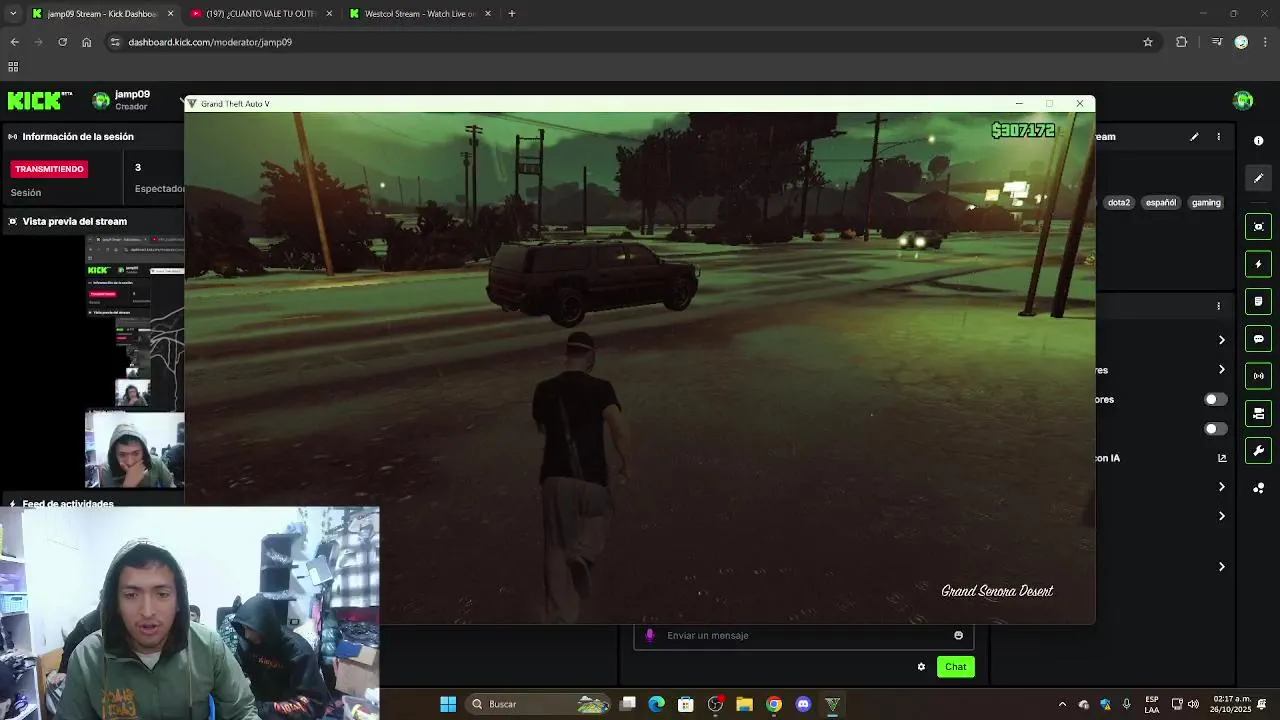Open the broadcast signal icon in the right sidebar
Viewport: 1280px width, 720px height.
click(x=1259, y=376)
